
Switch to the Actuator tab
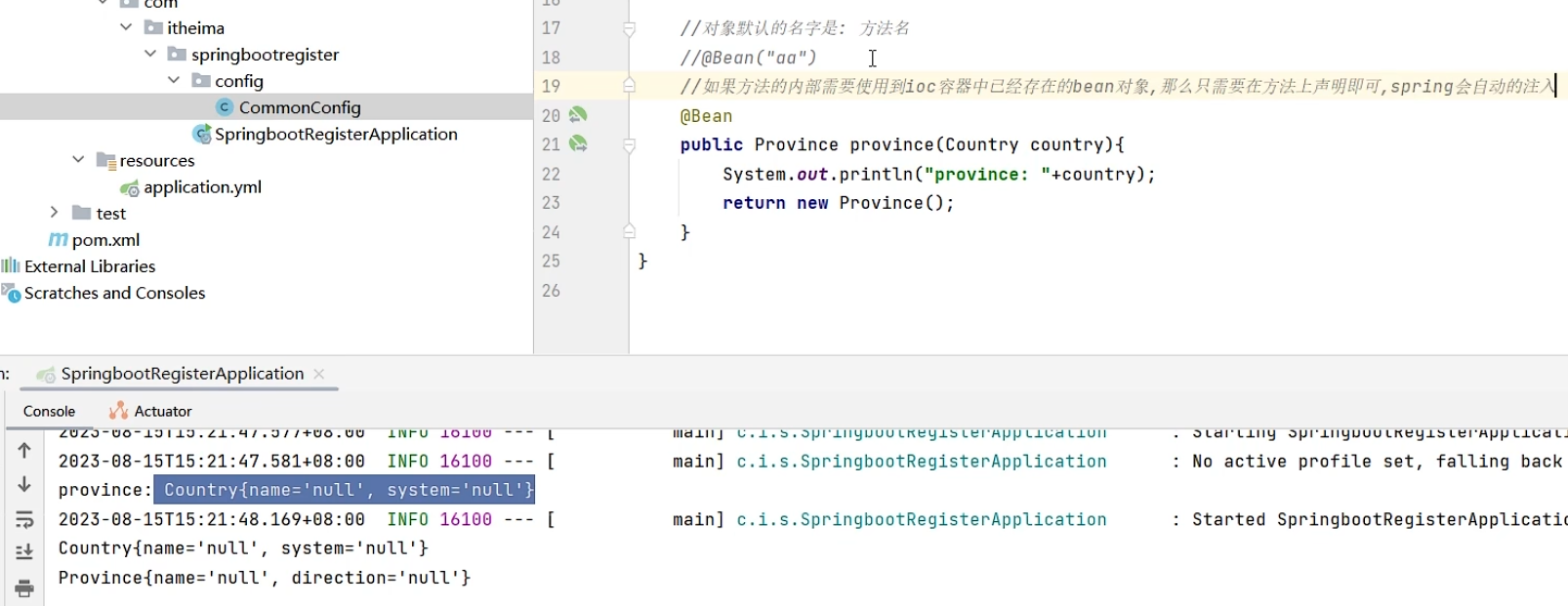click(151, 411)
